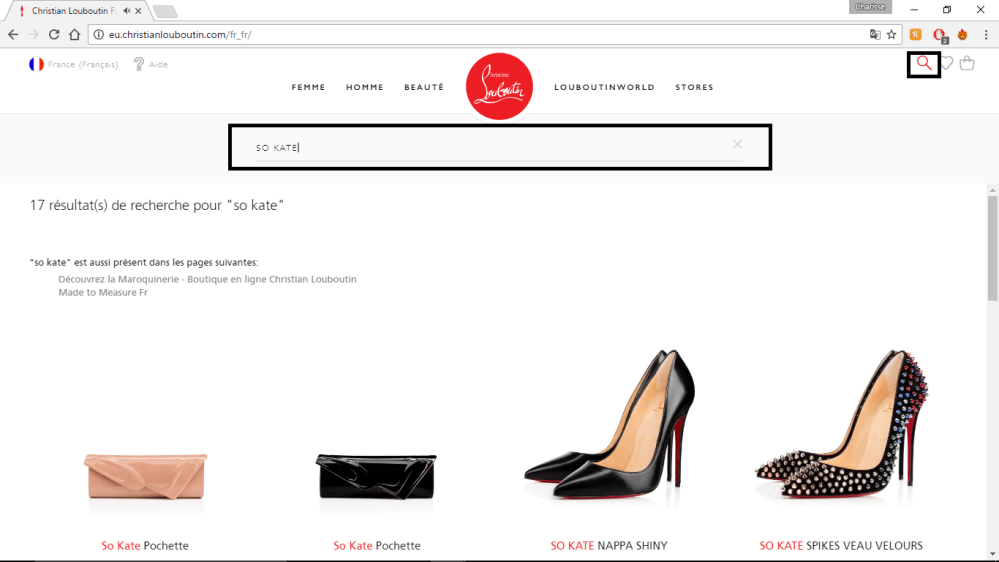999x562 pixels.
Task: Open the LOUBOUTINWORLD menu
Action: [x=604, y=87]
